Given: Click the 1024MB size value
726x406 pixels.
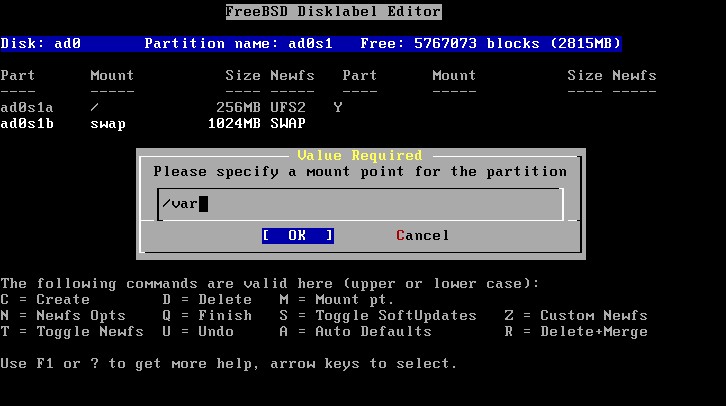Looking at the screenshot, I should click(x=234, y=124).
